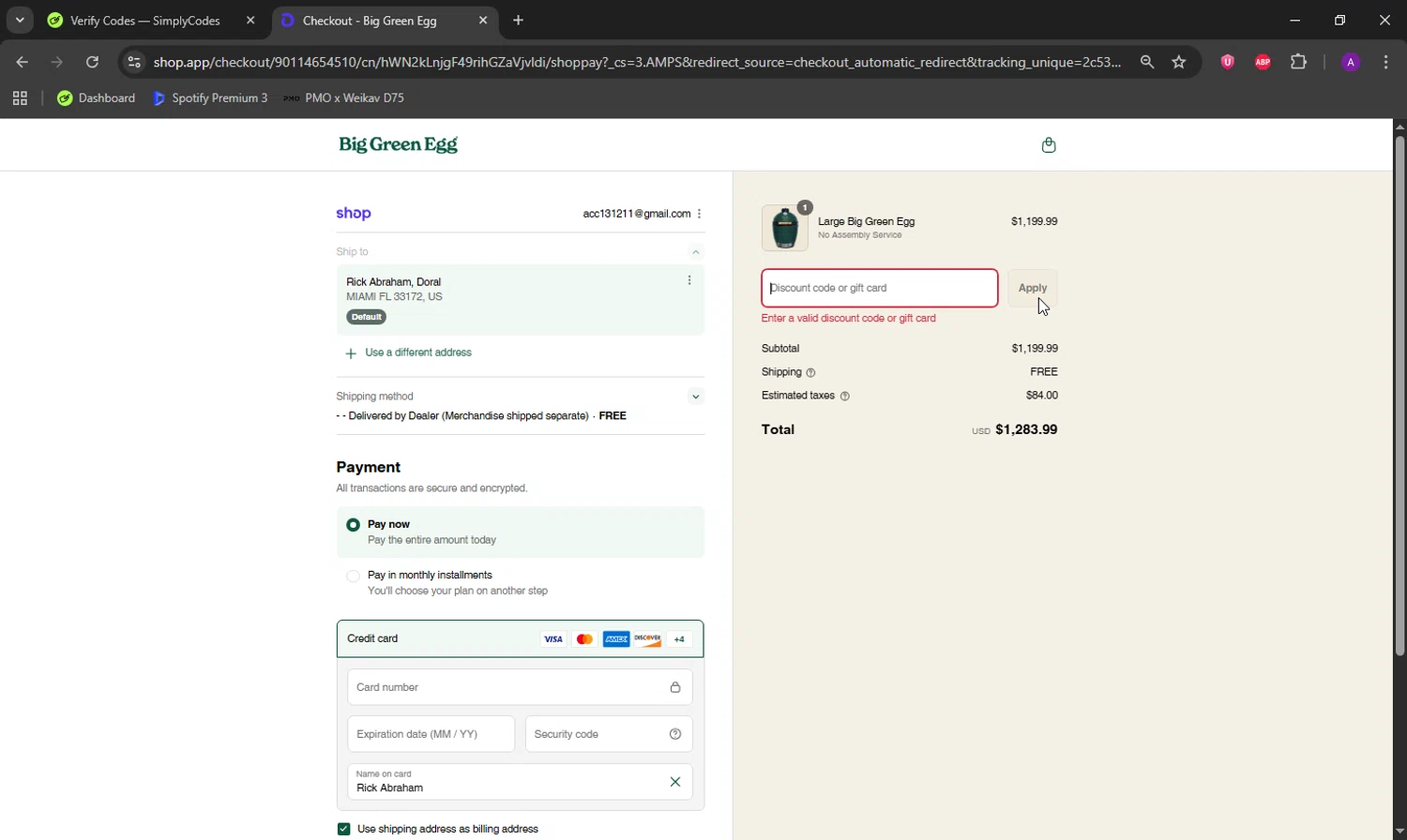Screen dimensions: 1407x840
Task: Open PMO x Weikav D75 bookmark
Action: (x=344, y=97)
